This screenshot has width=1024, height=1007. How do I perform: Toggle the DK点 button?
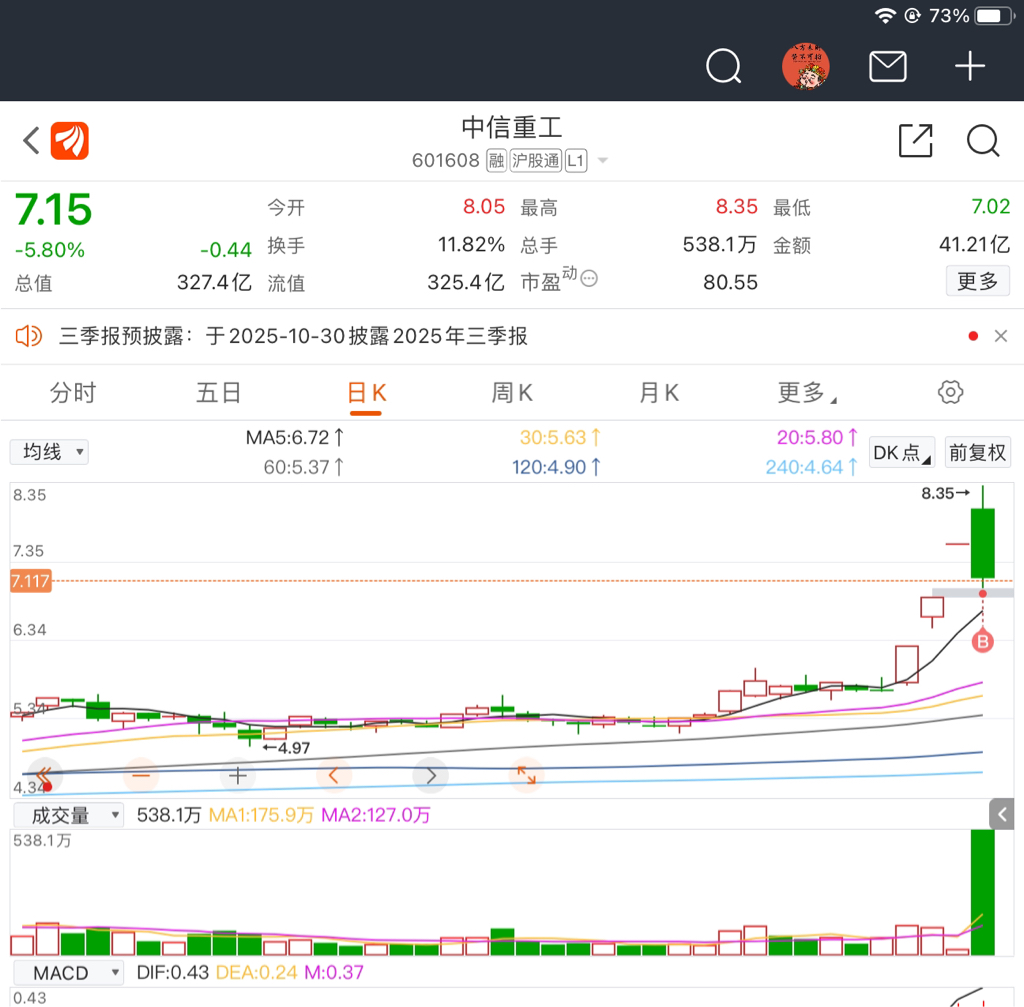(901, 453)
